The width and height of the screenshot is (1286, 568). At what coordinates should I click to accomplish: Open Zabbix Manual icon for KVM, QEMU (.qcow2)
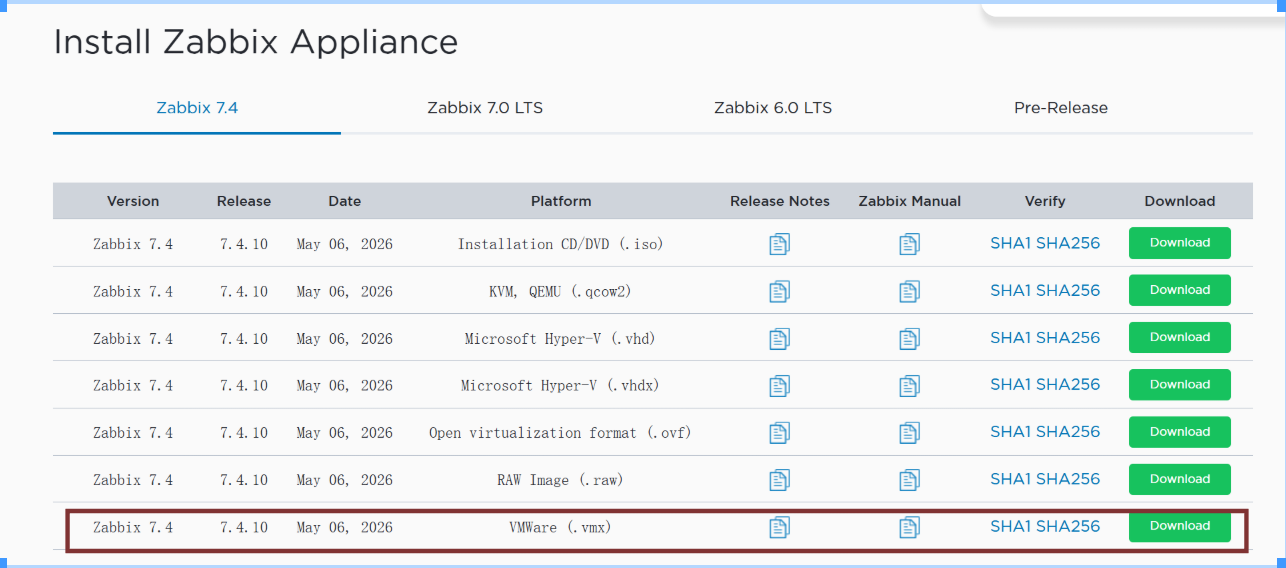point(909,291)
